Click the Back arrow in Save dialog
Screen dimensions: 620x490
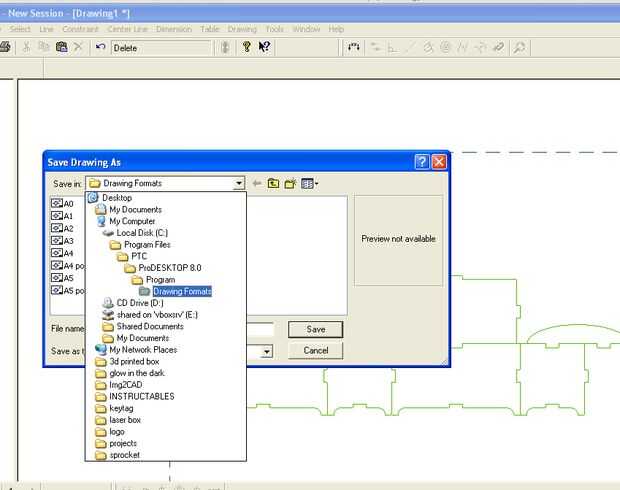tap(257, 184)
